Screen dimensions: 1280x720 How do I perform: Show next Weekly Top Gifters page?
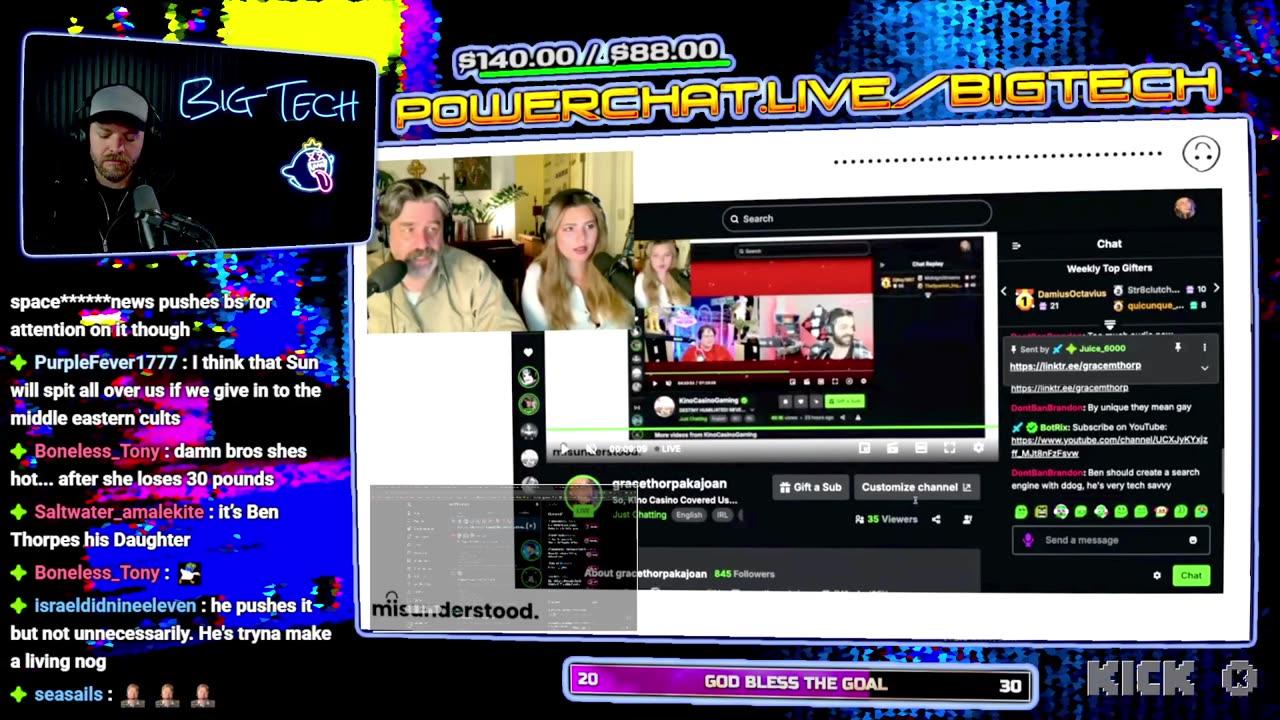[x=1216, y=289]
